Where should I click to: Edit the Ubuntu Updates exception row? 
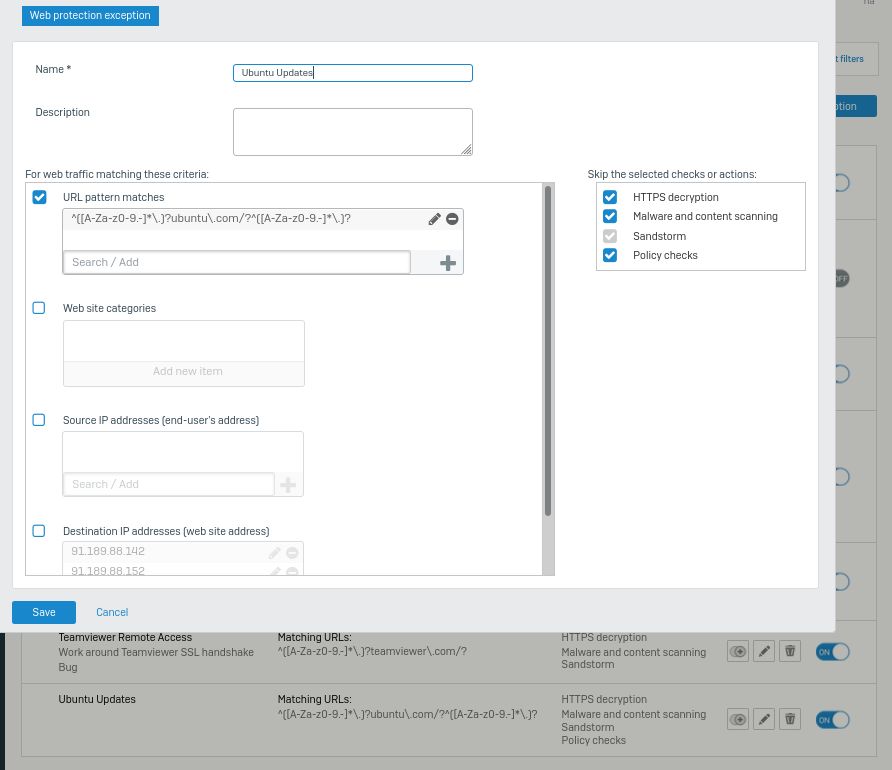tap(764, 719)
